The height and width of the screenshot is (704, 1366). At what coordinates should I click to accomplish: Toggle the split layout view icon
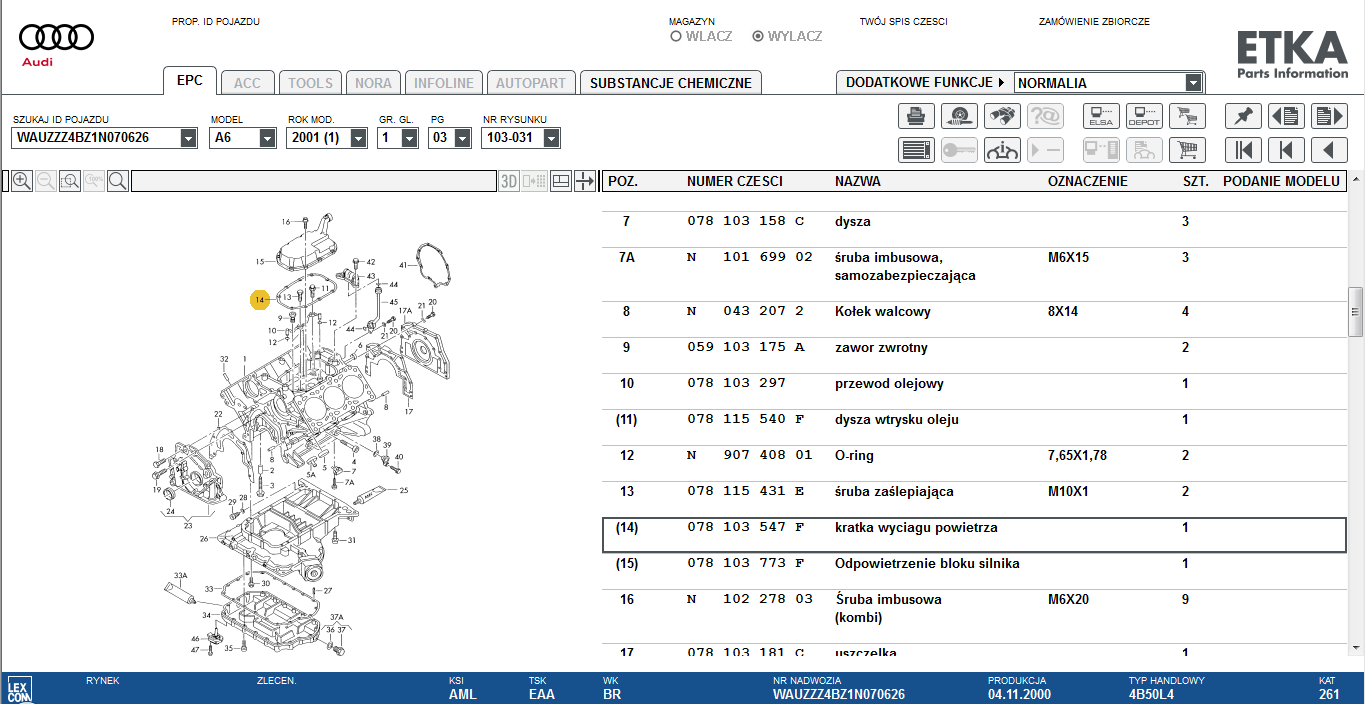pyautogui.click(x=561, y=181)
